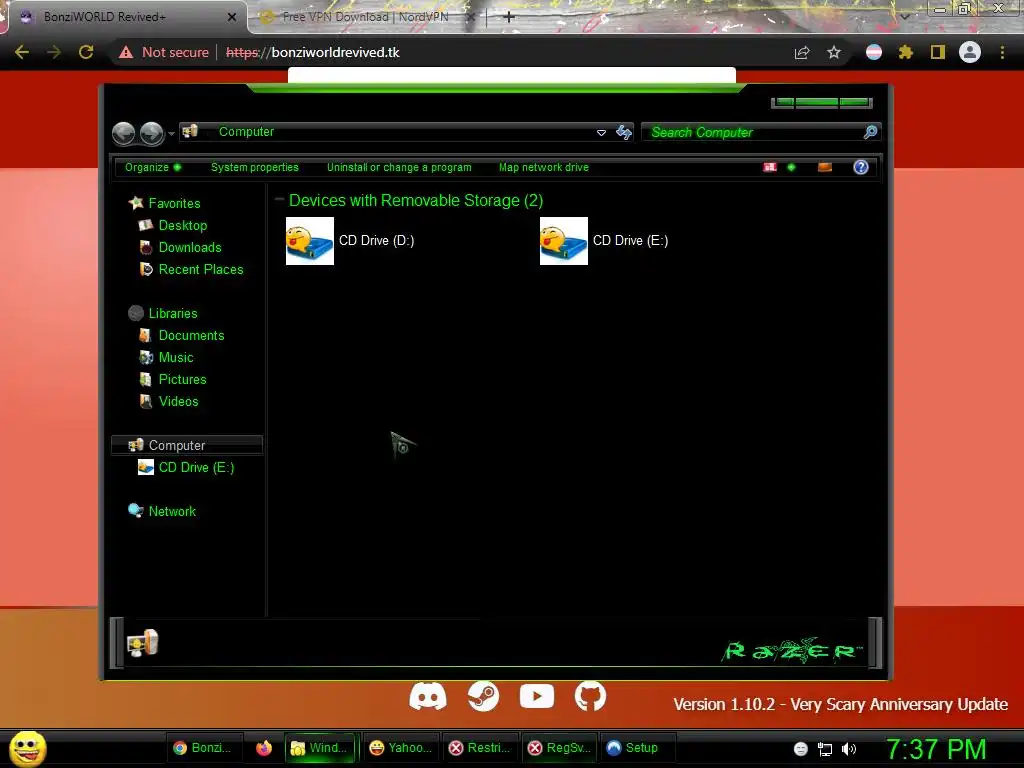Viewport: 1024px width, 768px height.
Task: Click the network system tray icon
Action: click(x=825, y=749)
